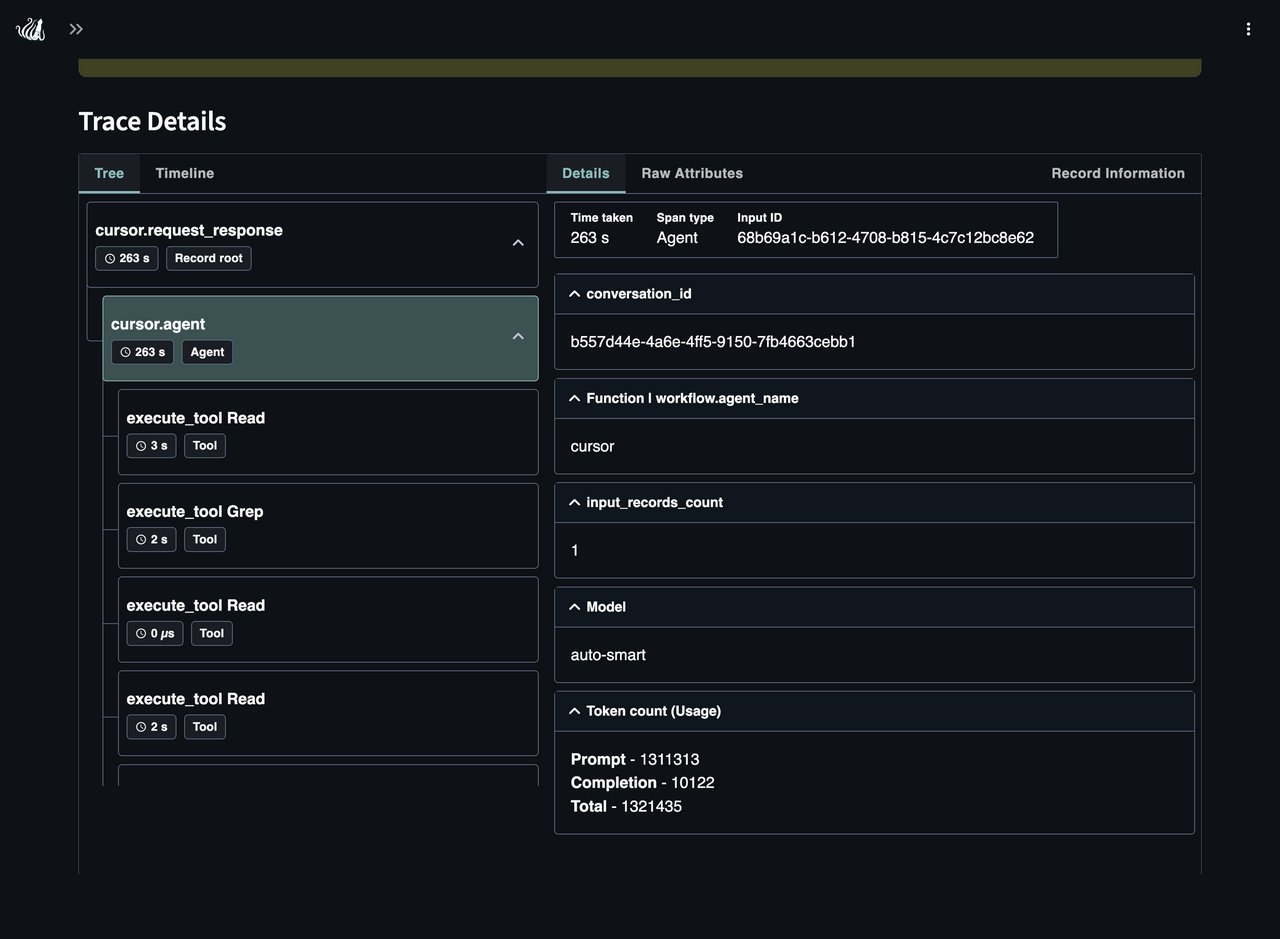Click the auto-smart model value
This screenshot has width=1280, height=939.
tap(608, 655)
